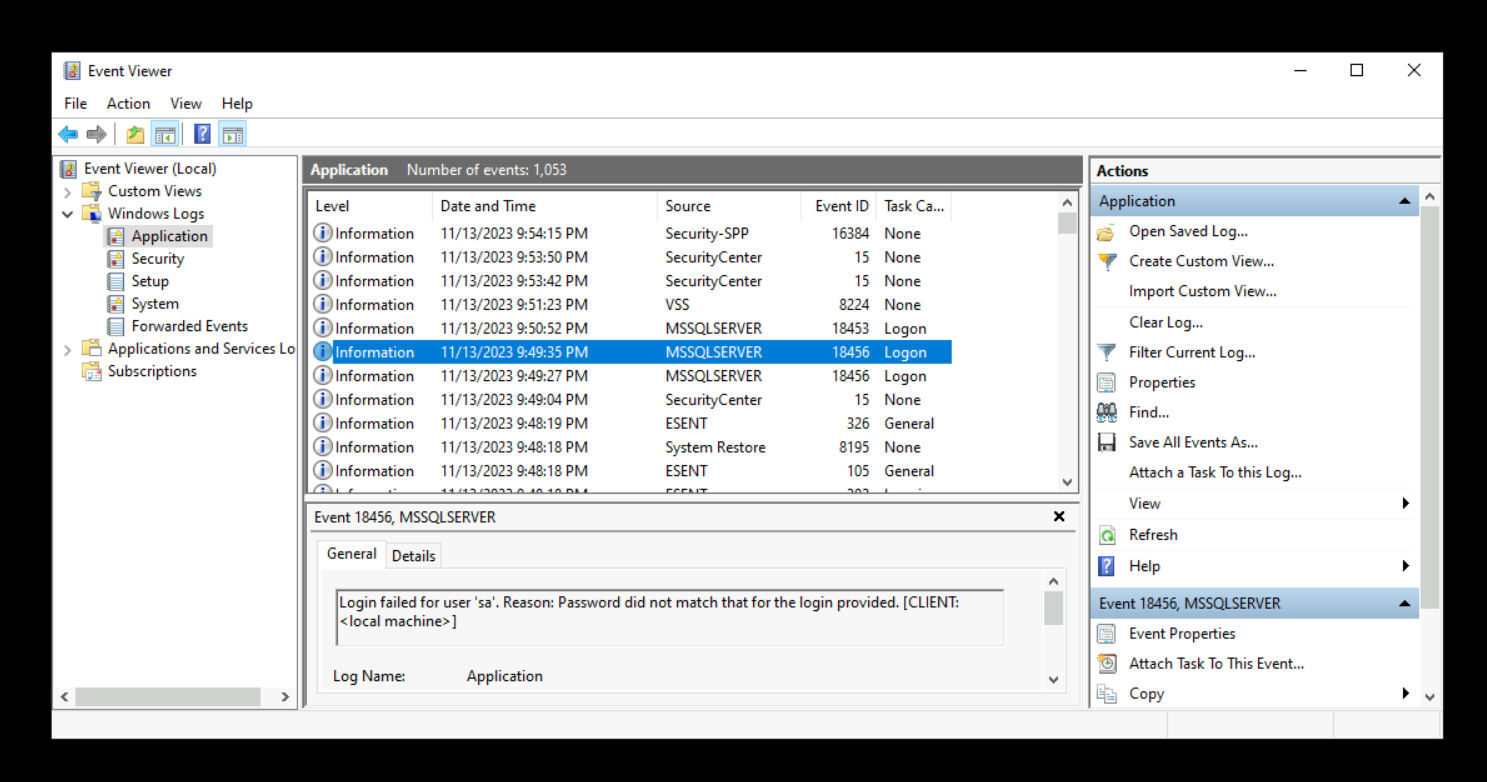
Task: Click the back arrow toolbar icon
Action: coord(68,134)
